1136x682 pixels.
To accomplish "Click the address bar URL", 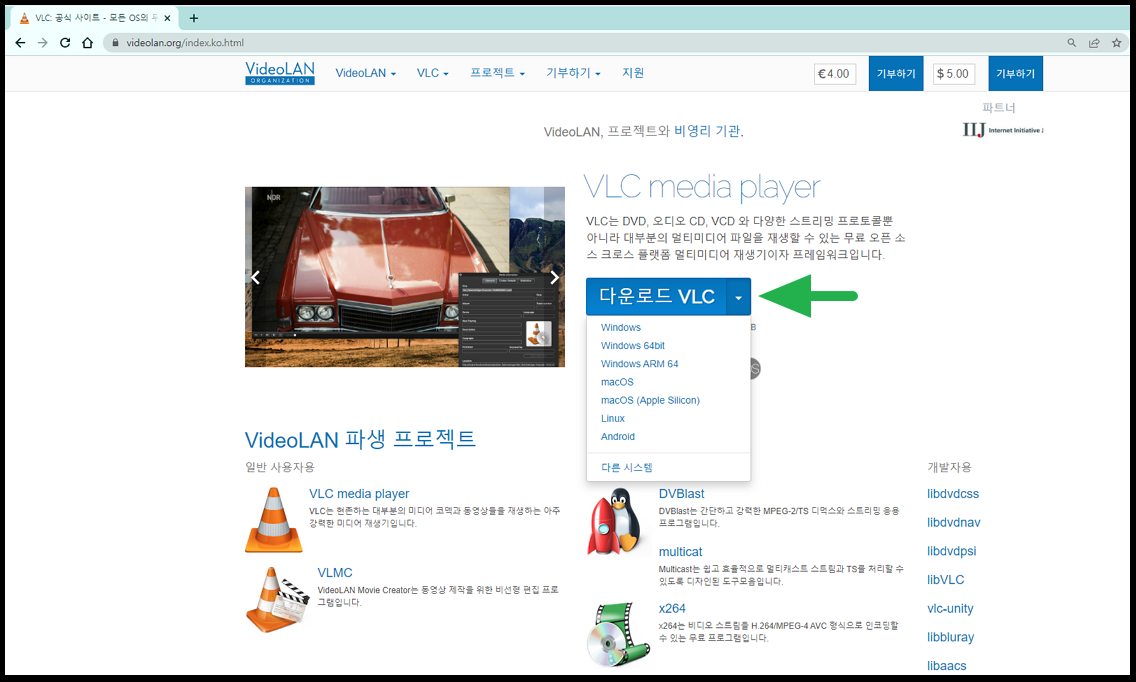I will point(185,43).
